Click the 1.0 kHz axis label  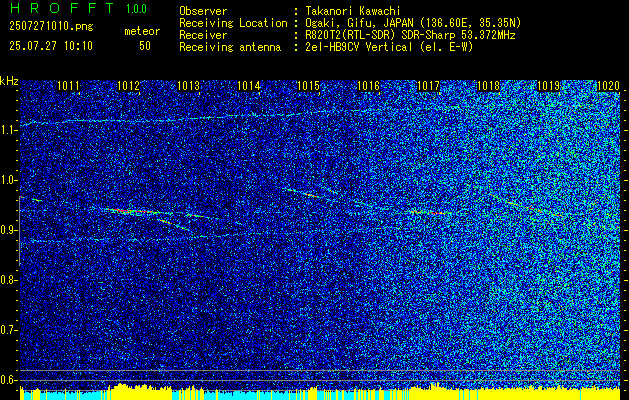point(8,180)
